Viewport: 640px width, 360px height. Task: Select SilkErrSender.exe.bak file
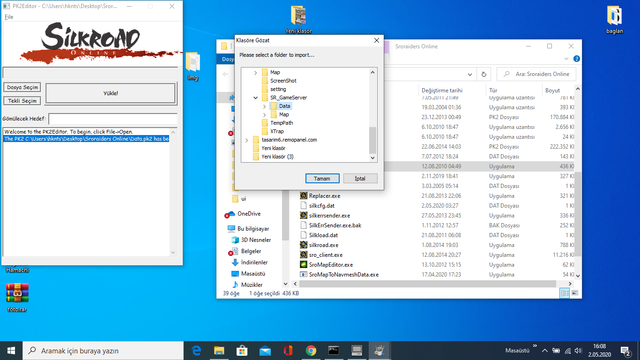pos(335,225)
